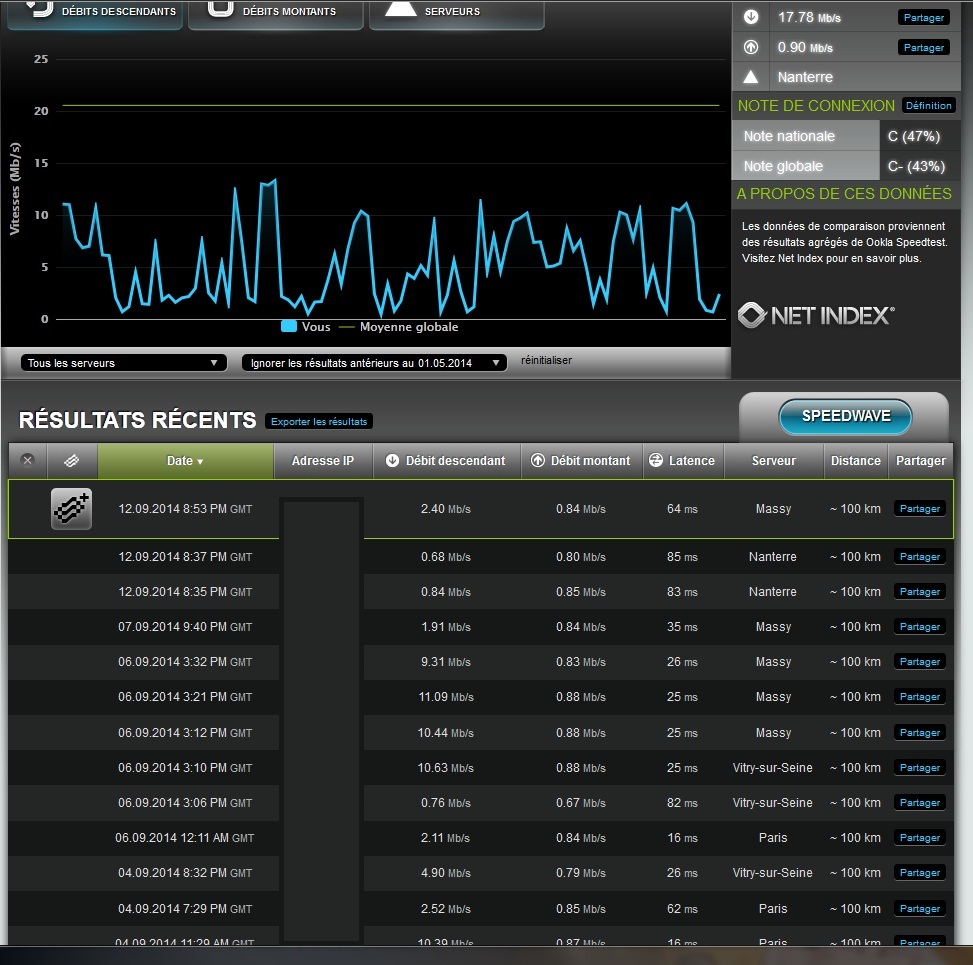Click the Latence column globe icon
This screenshot has height=965, width=973.
coord(656,461)
